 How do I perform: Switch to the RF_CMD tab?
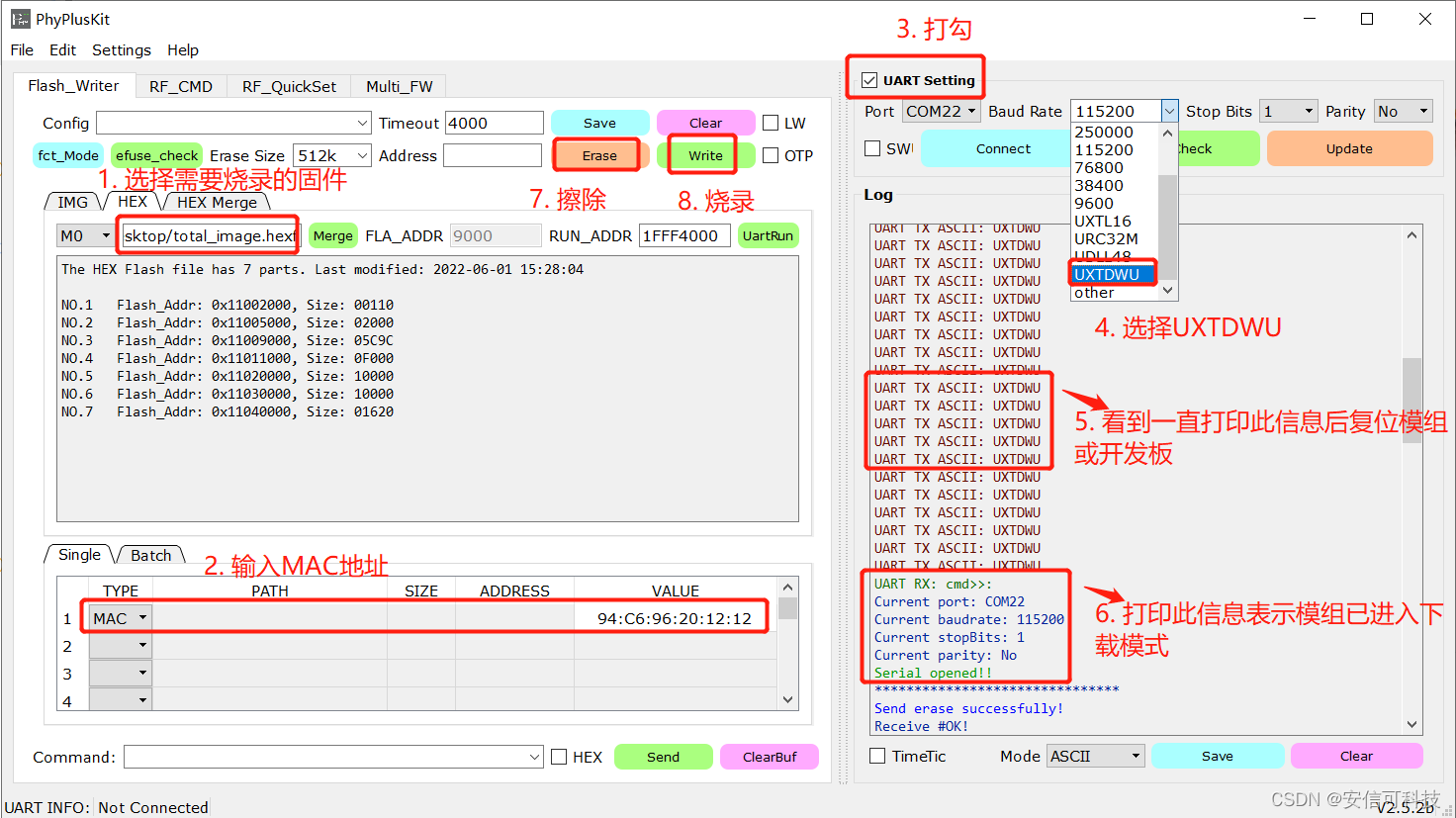pyautogui.click(x=181, y=86)
